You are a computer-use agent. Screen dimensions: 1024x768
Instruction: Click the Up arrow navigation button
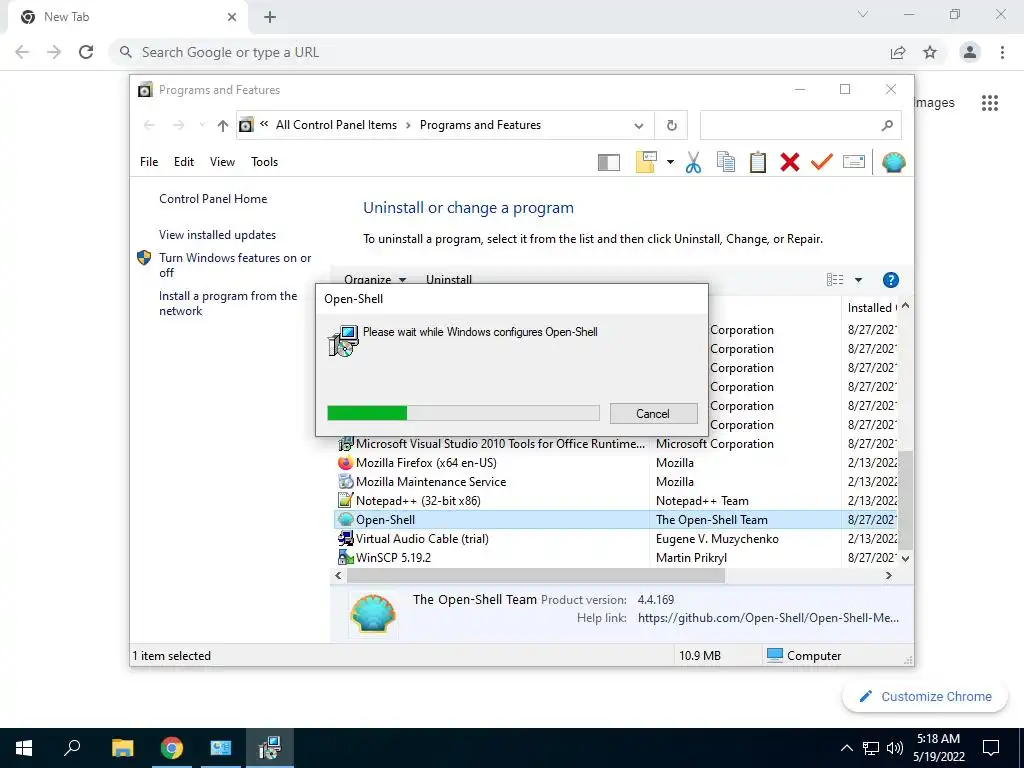(223, 125)
